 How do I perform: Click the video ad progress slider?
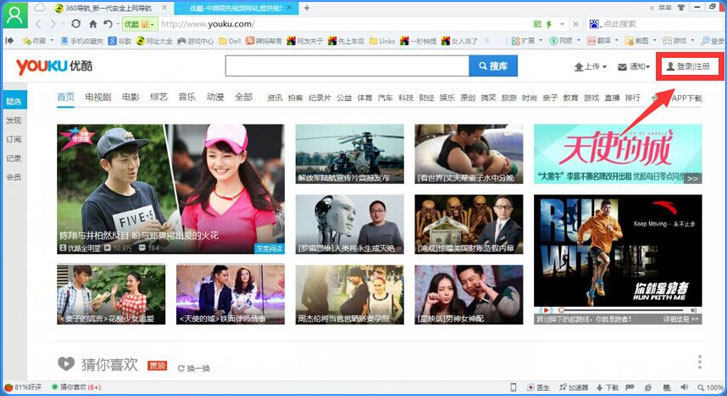pyautogui.click(x=624, y=310)
